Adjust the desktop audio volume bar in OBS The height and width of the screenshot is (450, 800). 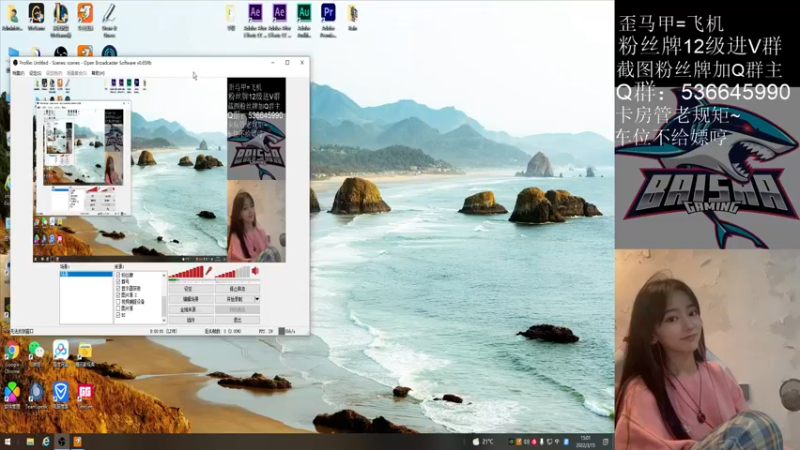[x=233, y=272]
